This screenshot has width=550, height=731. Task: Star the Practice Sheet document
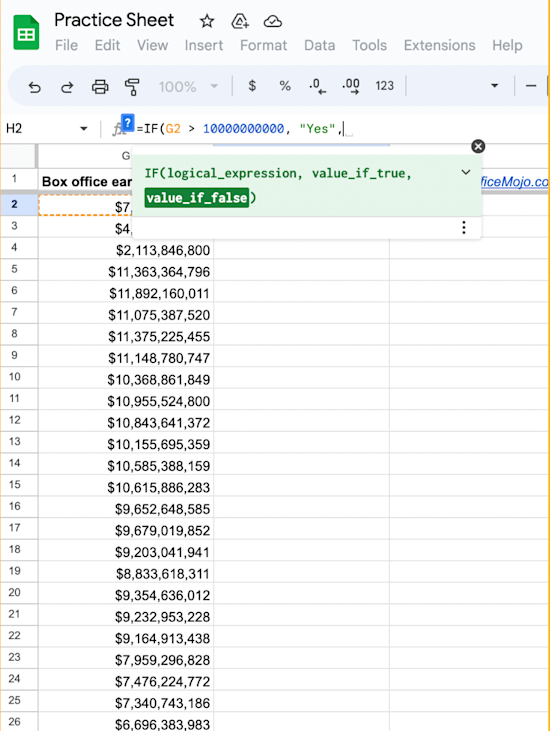click(206, 21)
